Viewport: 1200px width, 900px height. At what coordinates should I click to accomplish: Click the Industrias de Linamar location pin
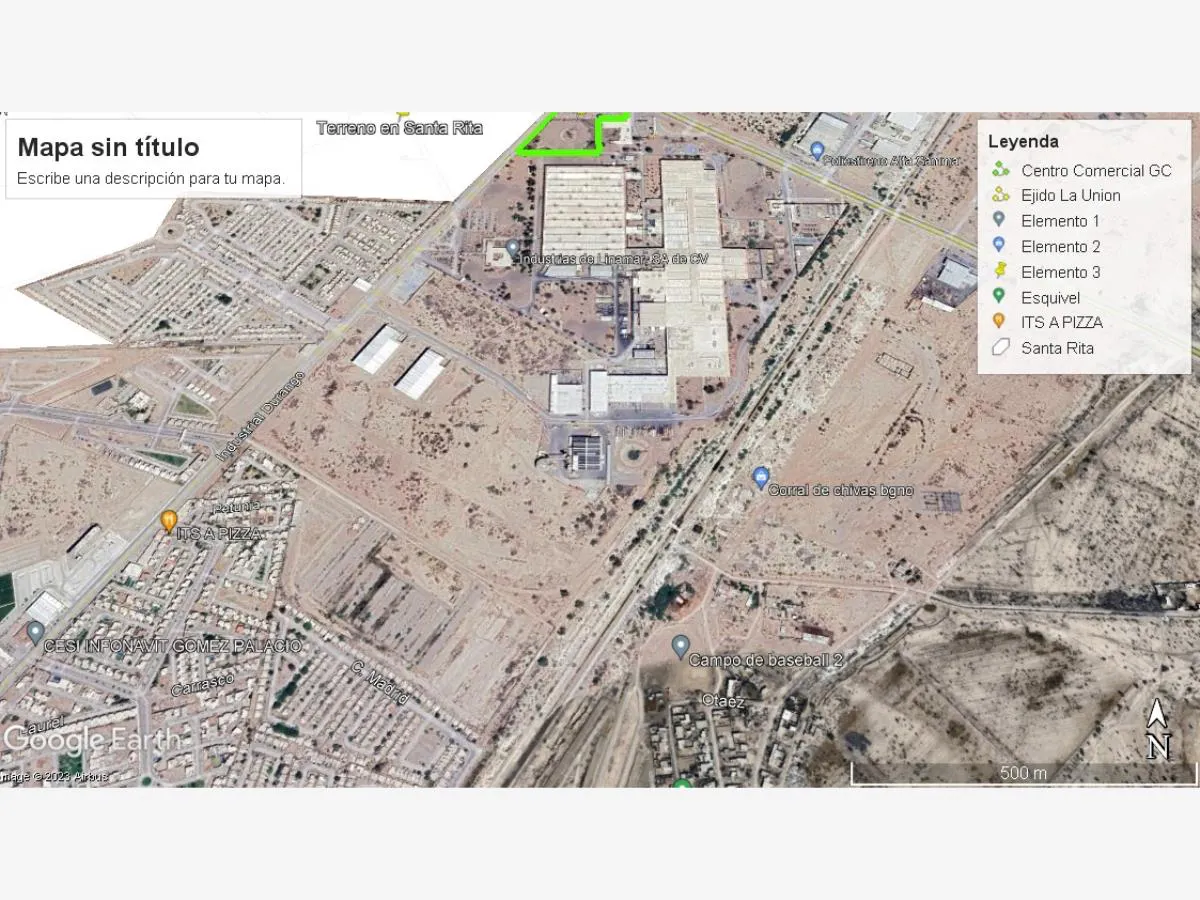(513, 247)
